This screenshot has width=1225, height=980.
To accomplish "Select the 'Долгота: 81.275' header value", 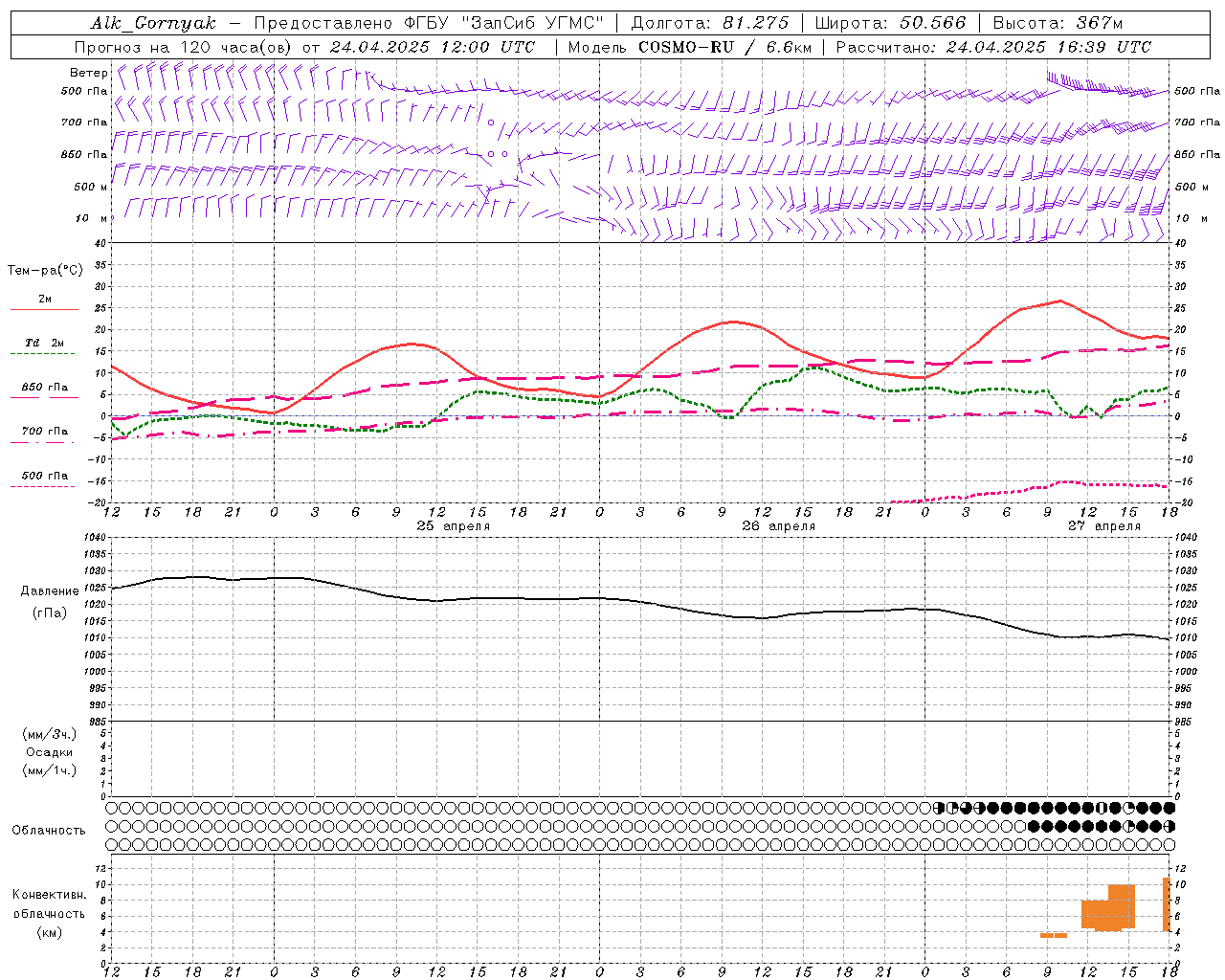I will (710, 23).
